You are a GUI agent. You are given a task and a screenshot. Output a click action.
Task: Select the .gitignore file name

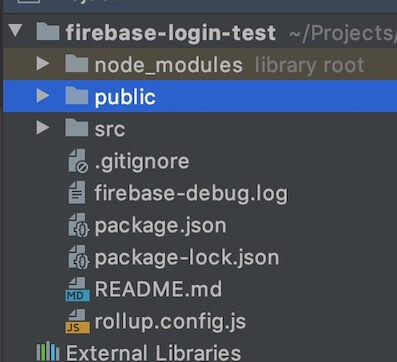142,162
